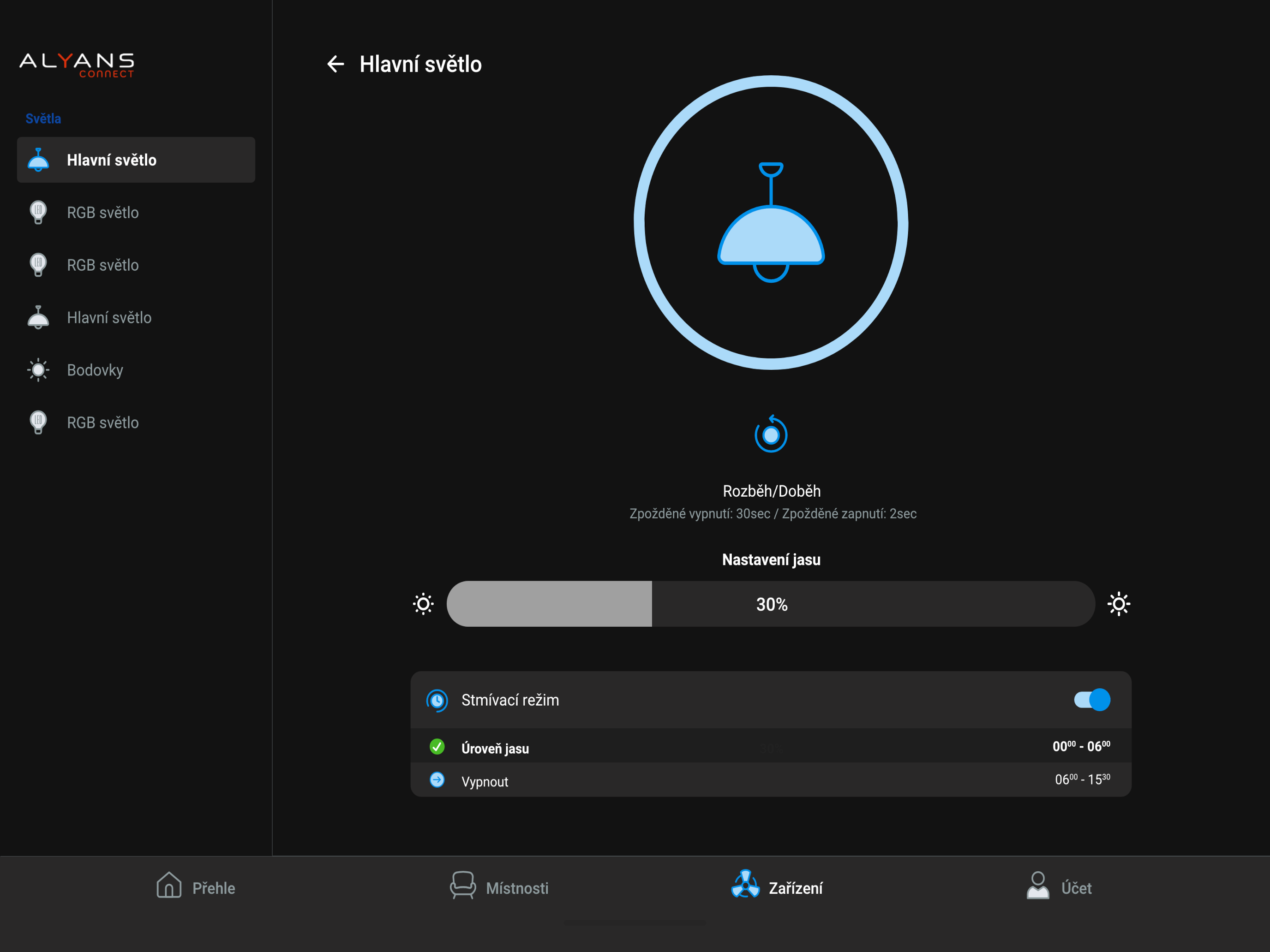Viewport: 1270px width, 952px height.
Task: Toggle the Stmívací režim switch off
Action: click(x=1092, y=700)
